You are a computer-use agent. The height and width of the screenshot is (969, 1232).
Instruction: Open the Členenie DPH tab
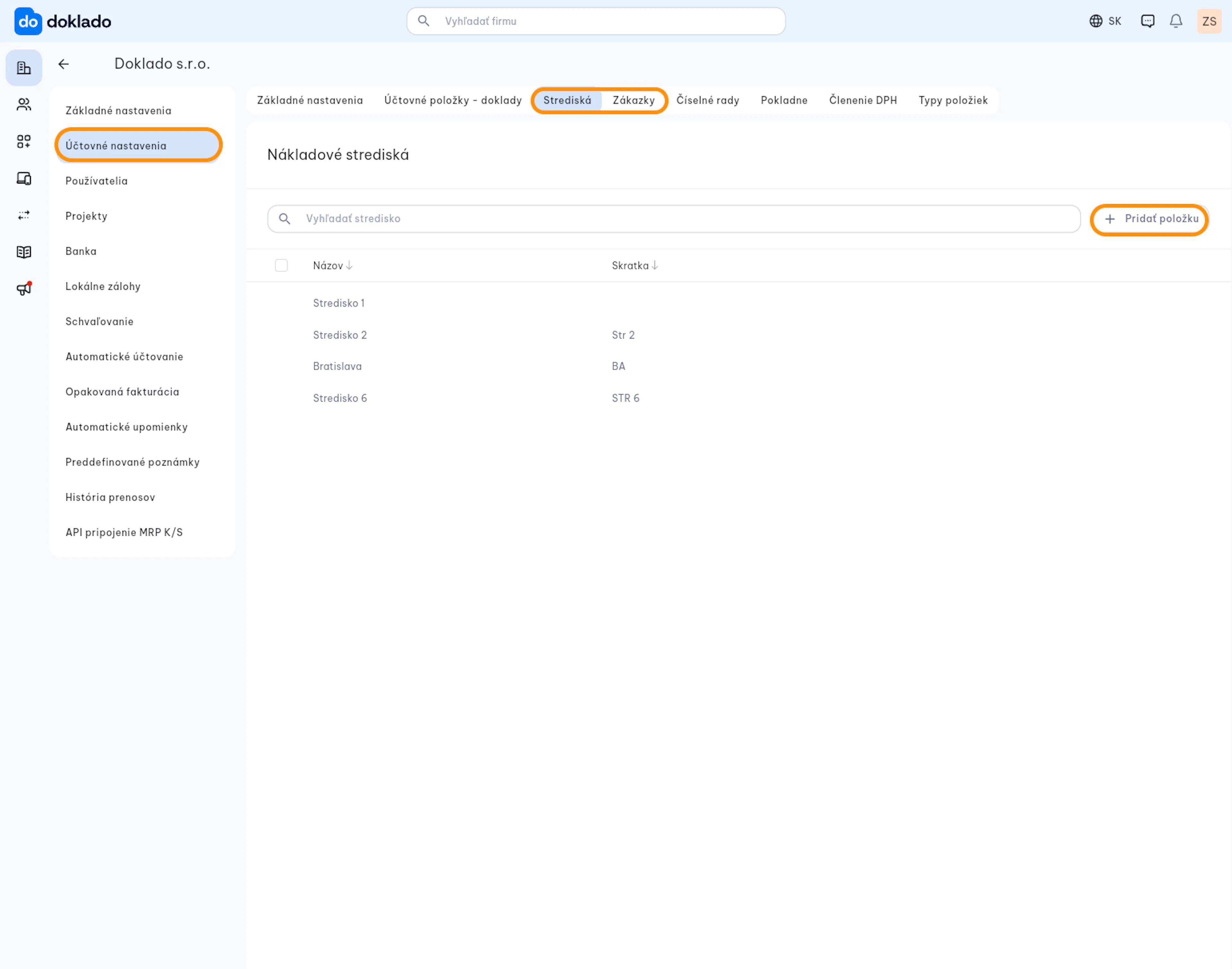[863, 100]
